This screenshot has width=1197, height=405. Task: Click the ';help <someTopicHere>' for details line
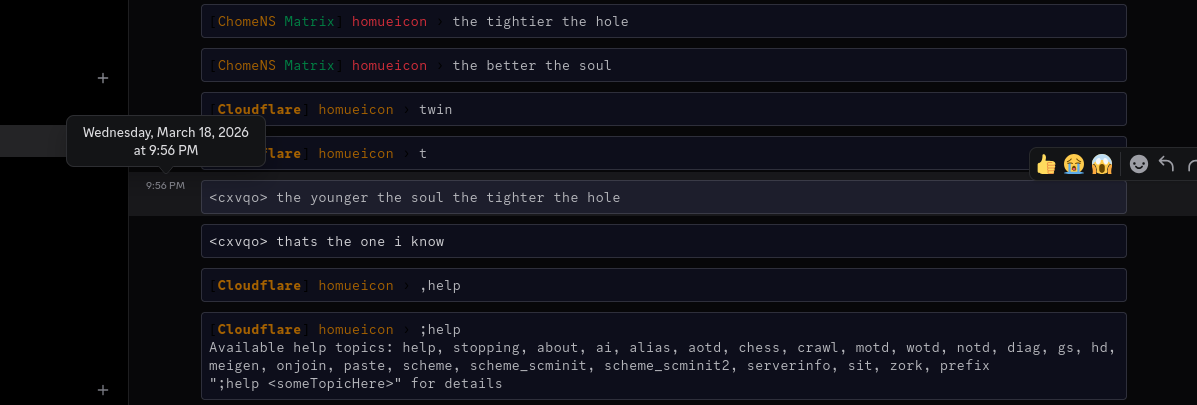pos(356,384)
